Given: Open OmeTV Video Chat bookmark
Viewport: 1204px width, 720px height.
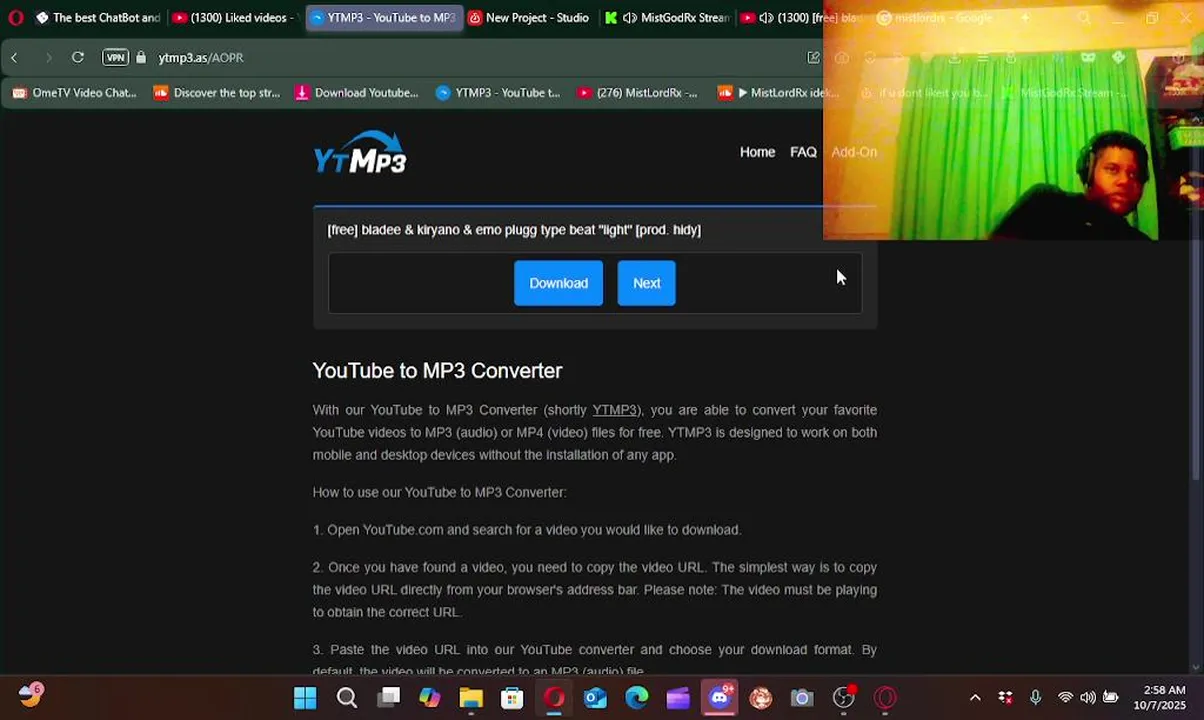Looking at the screenshot, I should [x=74, y=93].
